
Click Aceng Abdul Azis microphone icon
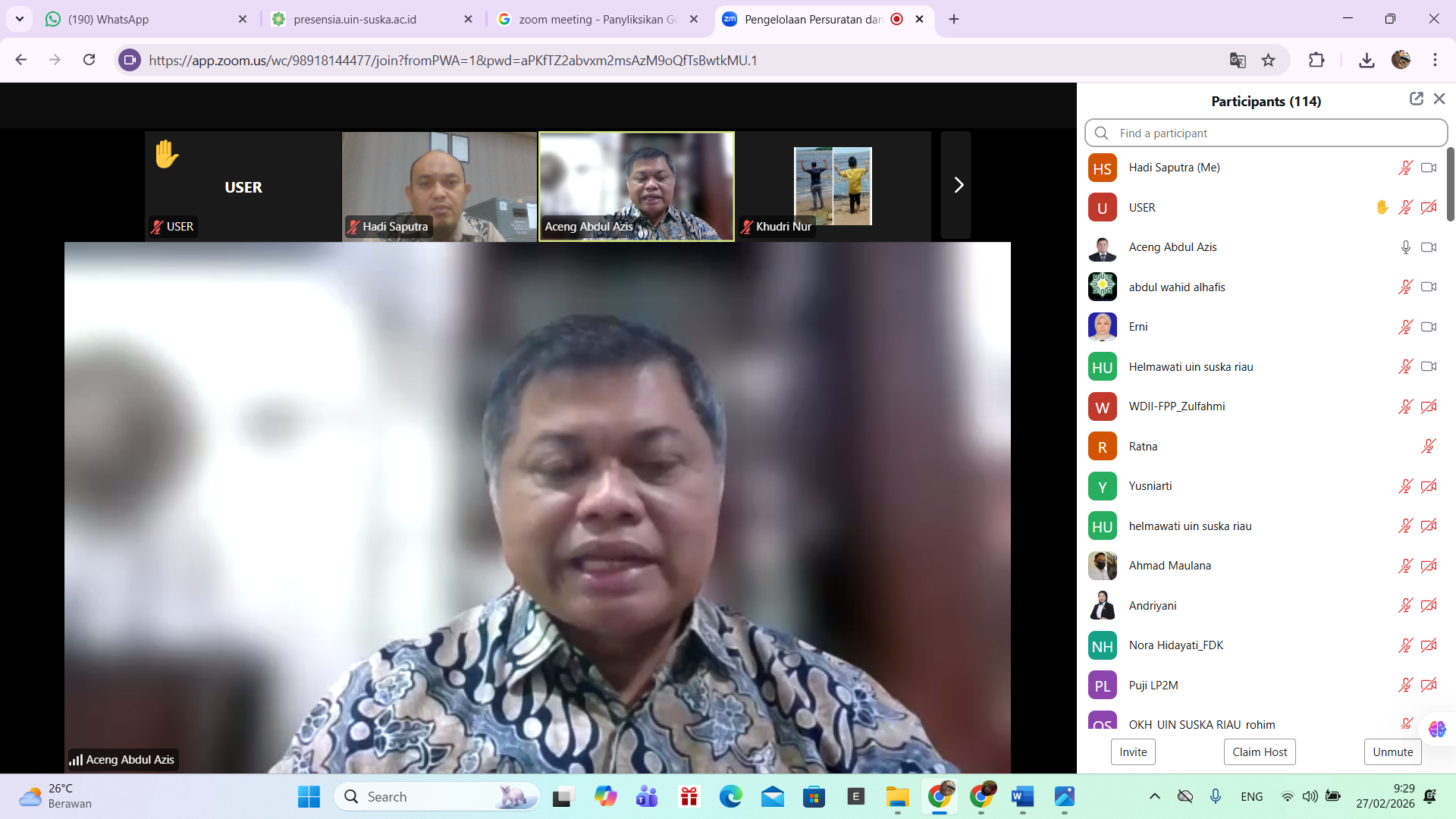tap(1405, 247)
